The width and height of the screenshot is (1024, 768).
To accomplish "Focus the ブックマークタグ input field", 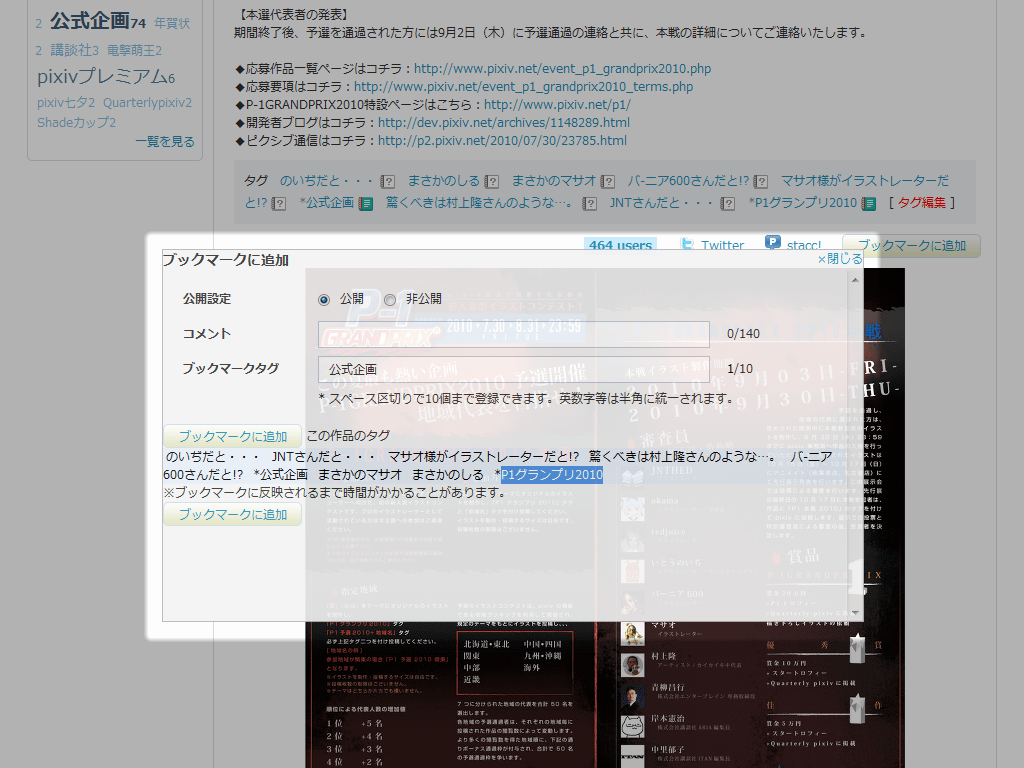I will 513,369.
